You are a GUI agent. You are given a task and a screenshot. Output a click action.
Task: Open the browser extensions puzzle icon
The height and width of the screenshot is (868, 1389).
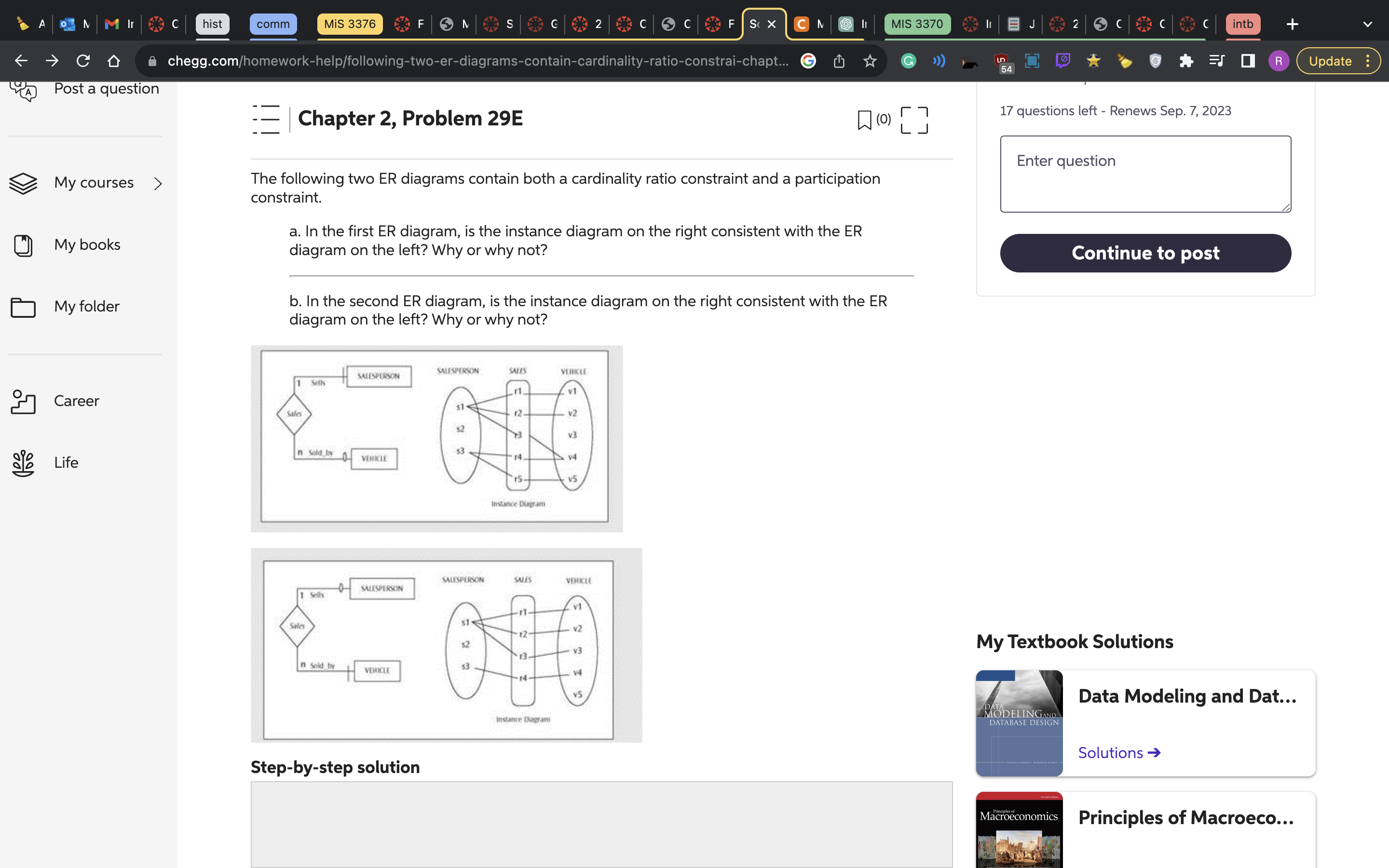[1186, 61]
